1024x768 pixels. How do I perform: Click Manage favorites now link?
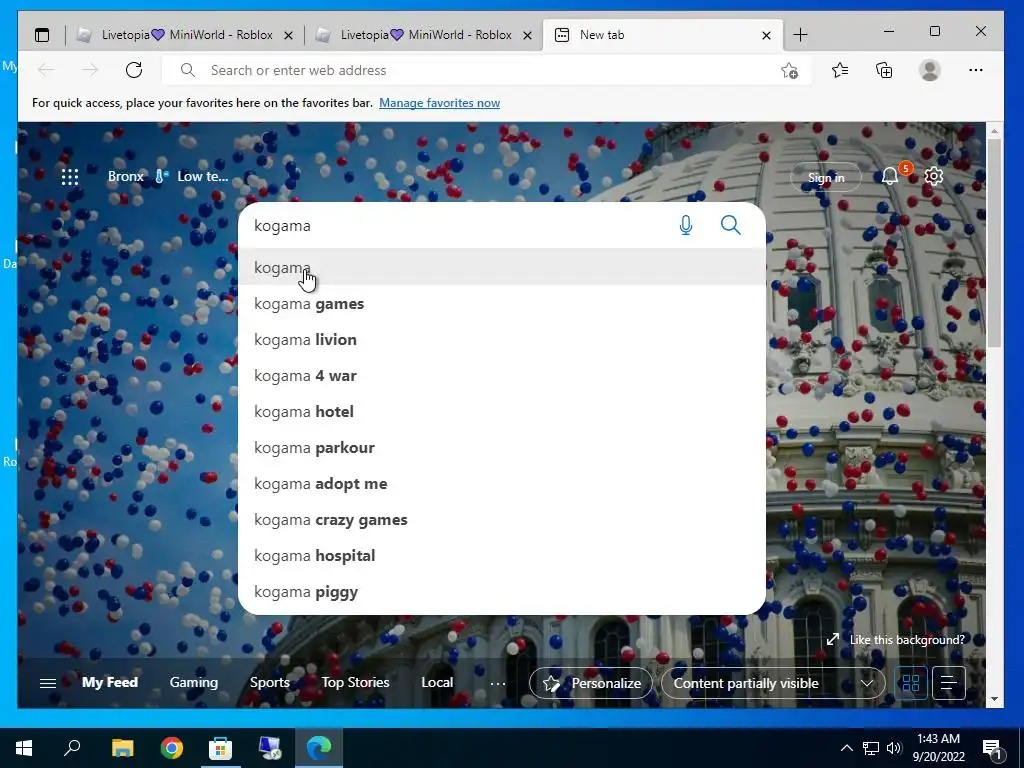click(x=440, y=103)
